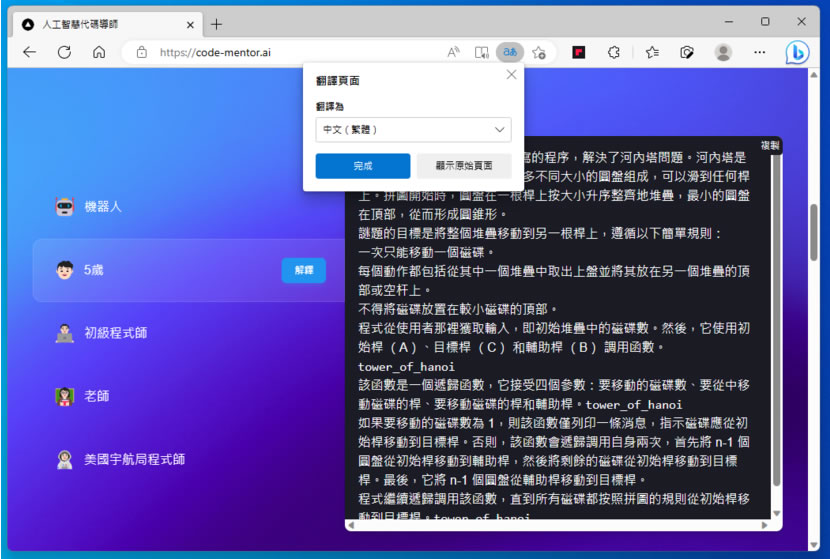Click page scrollbar down arrow
This screenshot has height=559, width=830.
[814, 545]
